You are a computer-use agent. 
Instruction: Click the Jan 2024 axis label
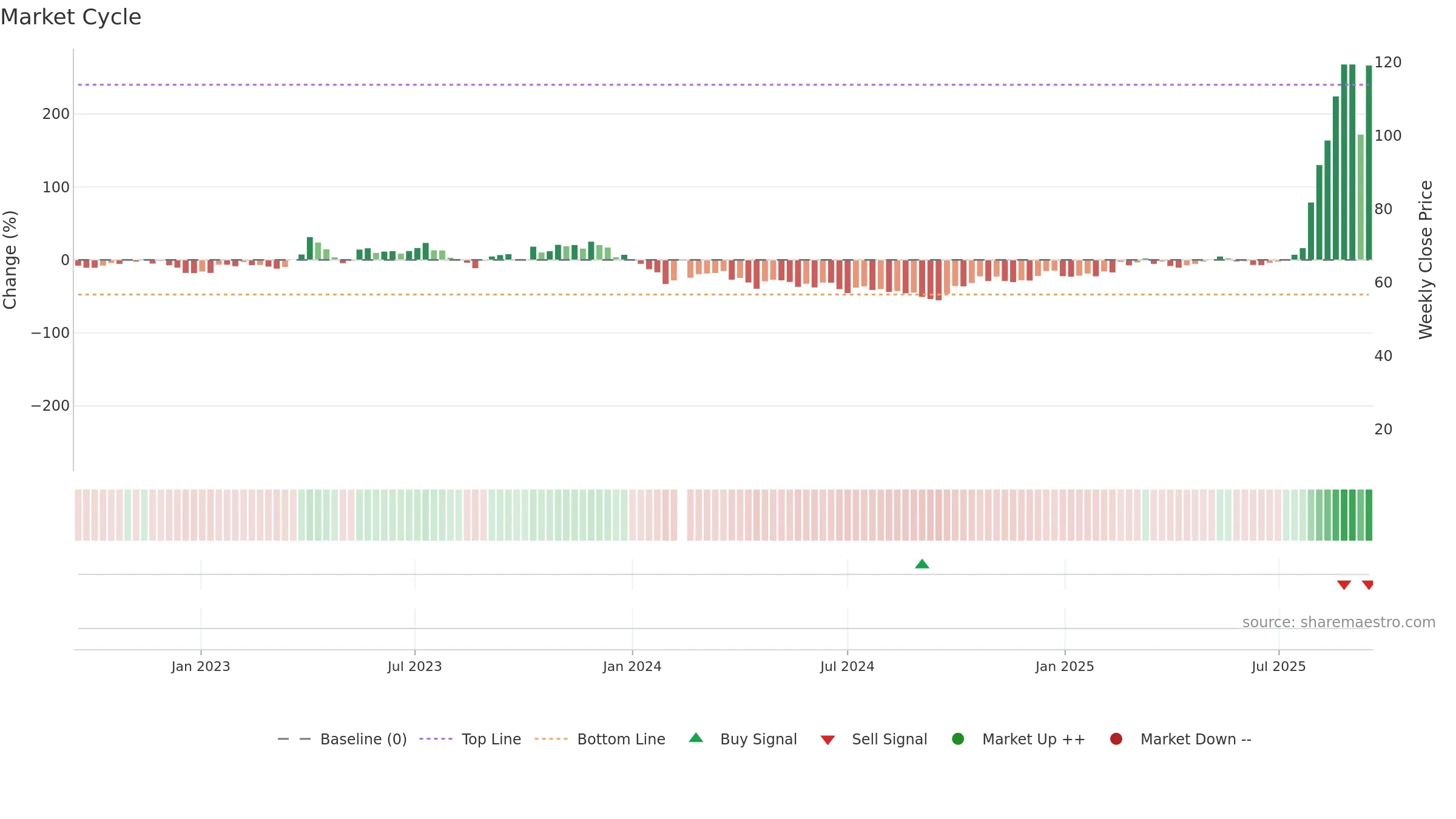point(632,667)
